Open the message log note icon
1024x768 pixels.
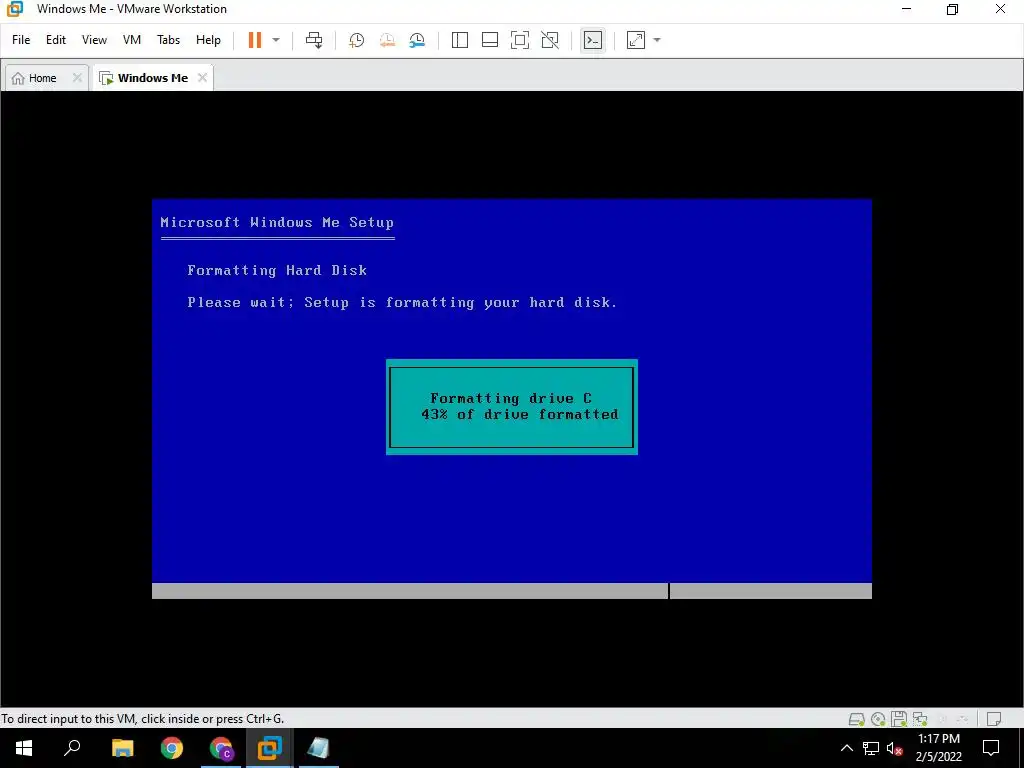[994, 719]
